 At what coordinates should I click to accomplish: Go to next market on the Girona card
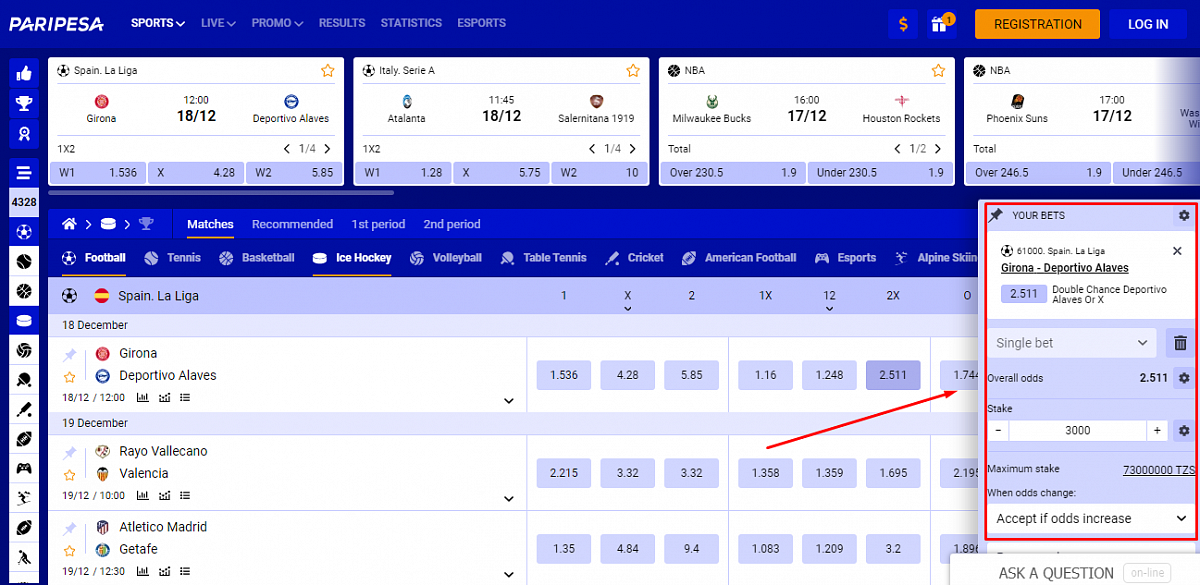pyautogui.click(x=327, y=149)
